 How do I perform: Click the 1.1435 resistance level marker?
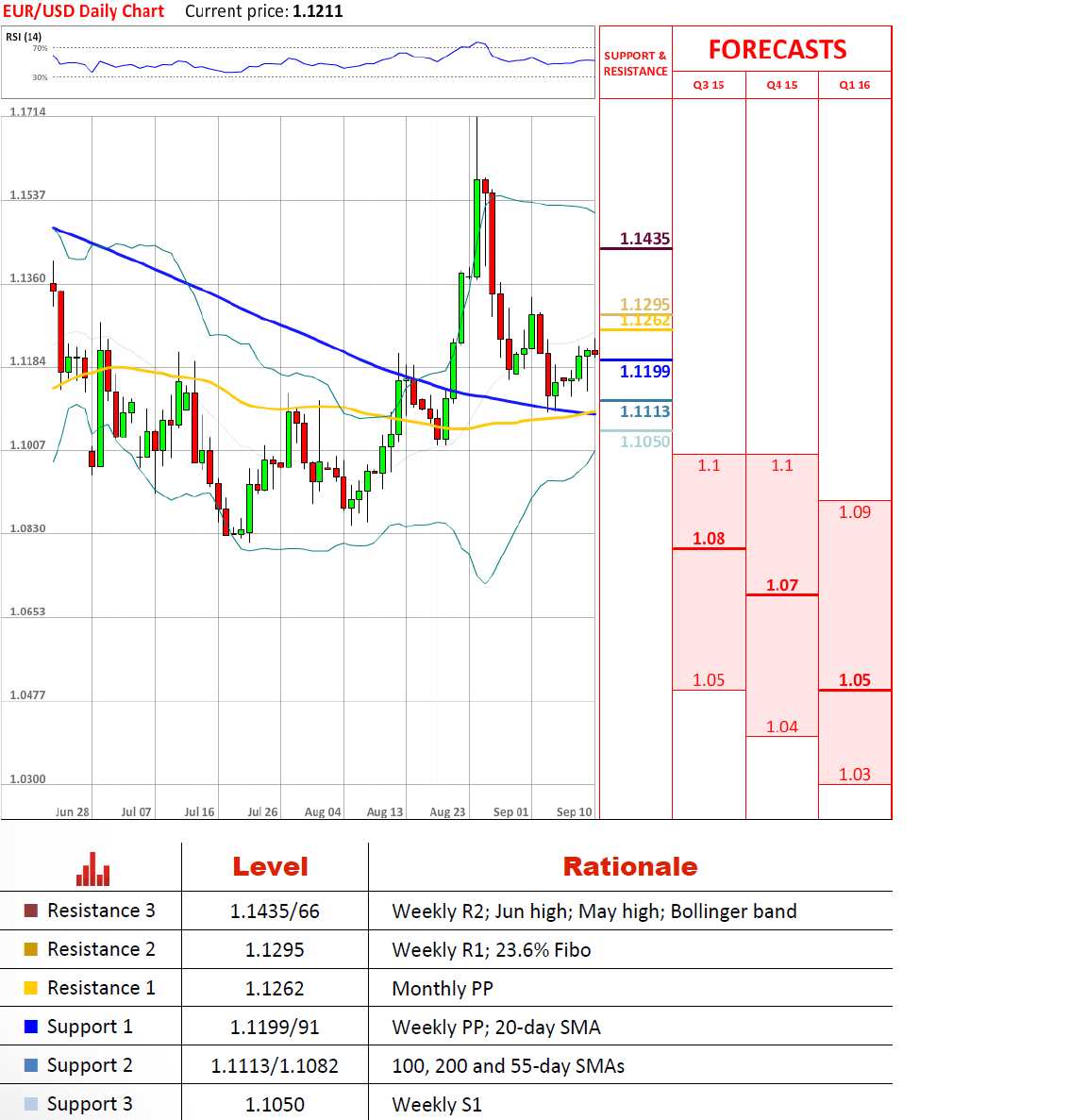pyautogui.click(x=644, y=239)
